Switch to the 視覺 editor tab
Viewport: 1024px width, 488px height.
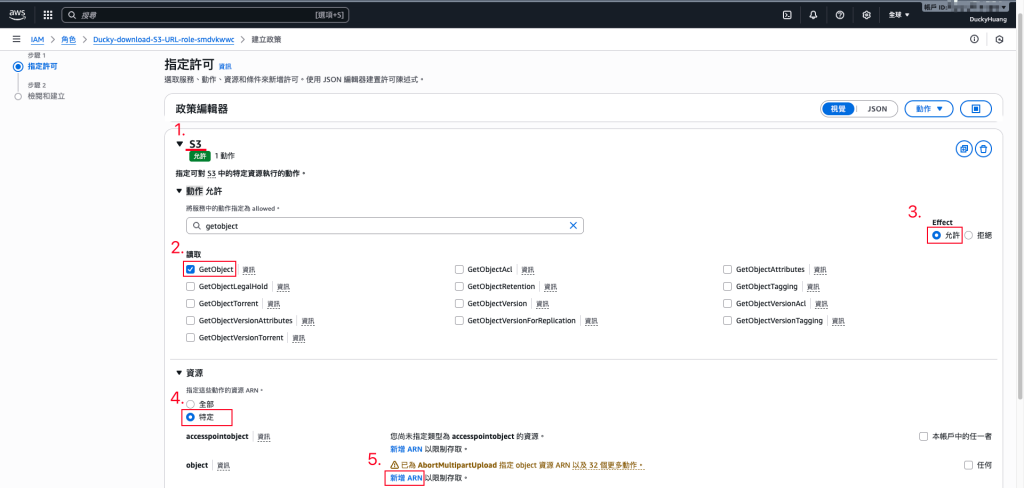pyautogui.click(x=837, y=109)
